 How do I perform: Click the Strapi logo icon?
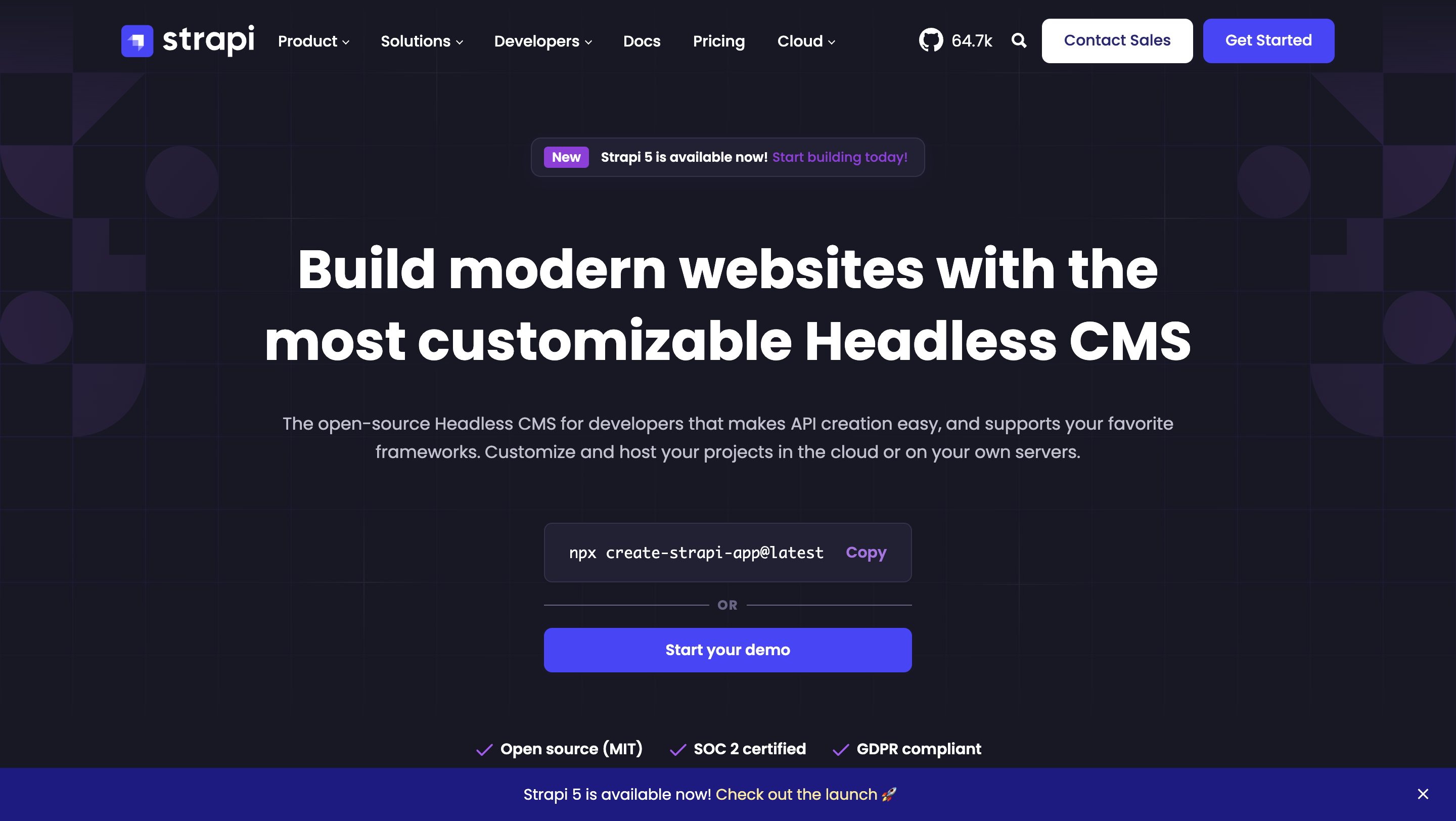pyautogui.click(x=136, y=41)
